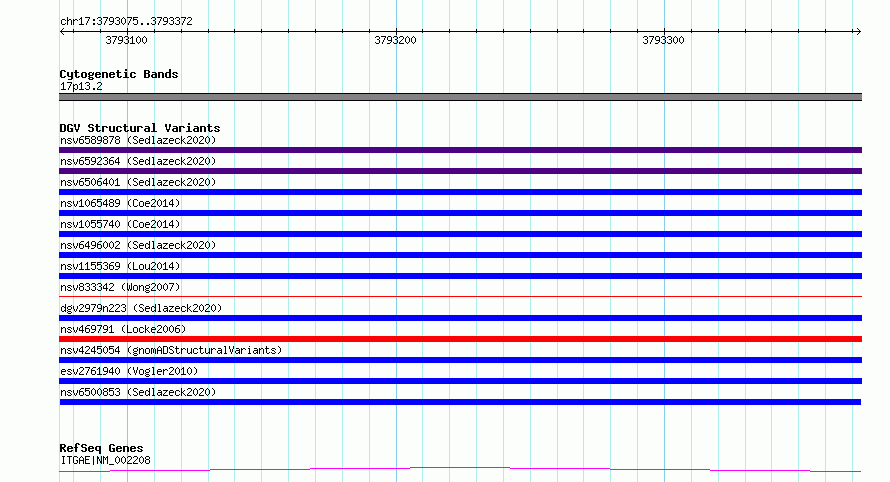The width and height of the screenshot is (890, 482).
Task: Click the blue bar under nsv1065489
Action: [x=460, y=213]
